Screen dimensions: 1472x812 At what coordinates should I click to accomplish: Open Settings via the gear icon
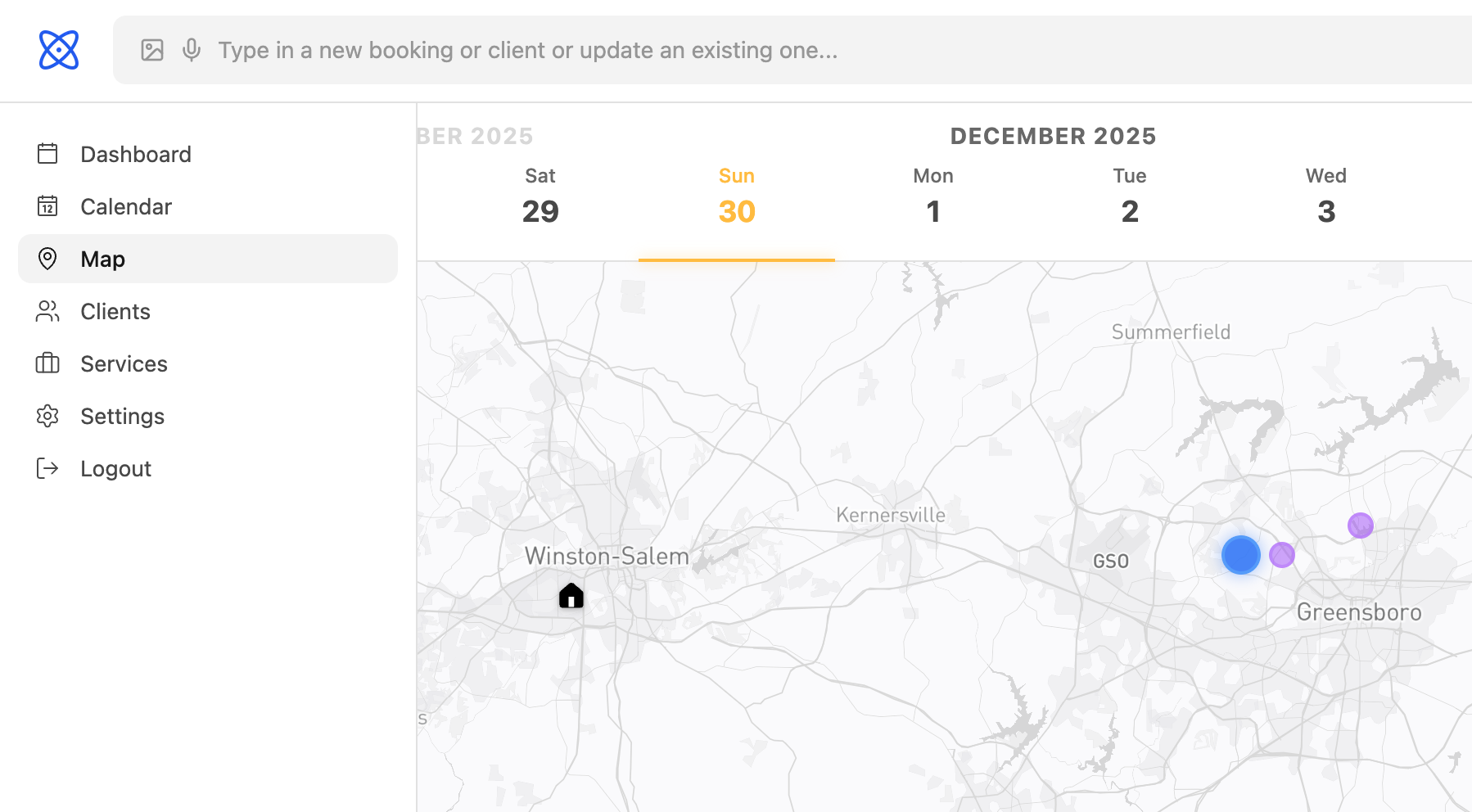coord(47,416)
